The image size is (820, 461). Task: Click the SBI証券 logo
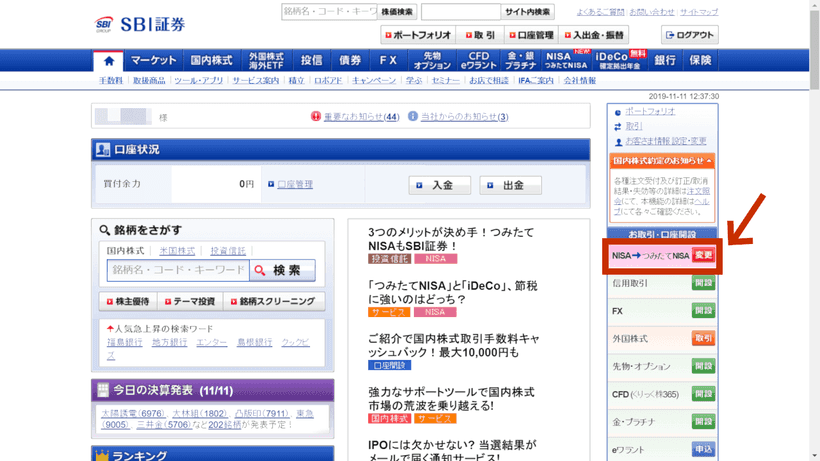[x=140, y=24]
